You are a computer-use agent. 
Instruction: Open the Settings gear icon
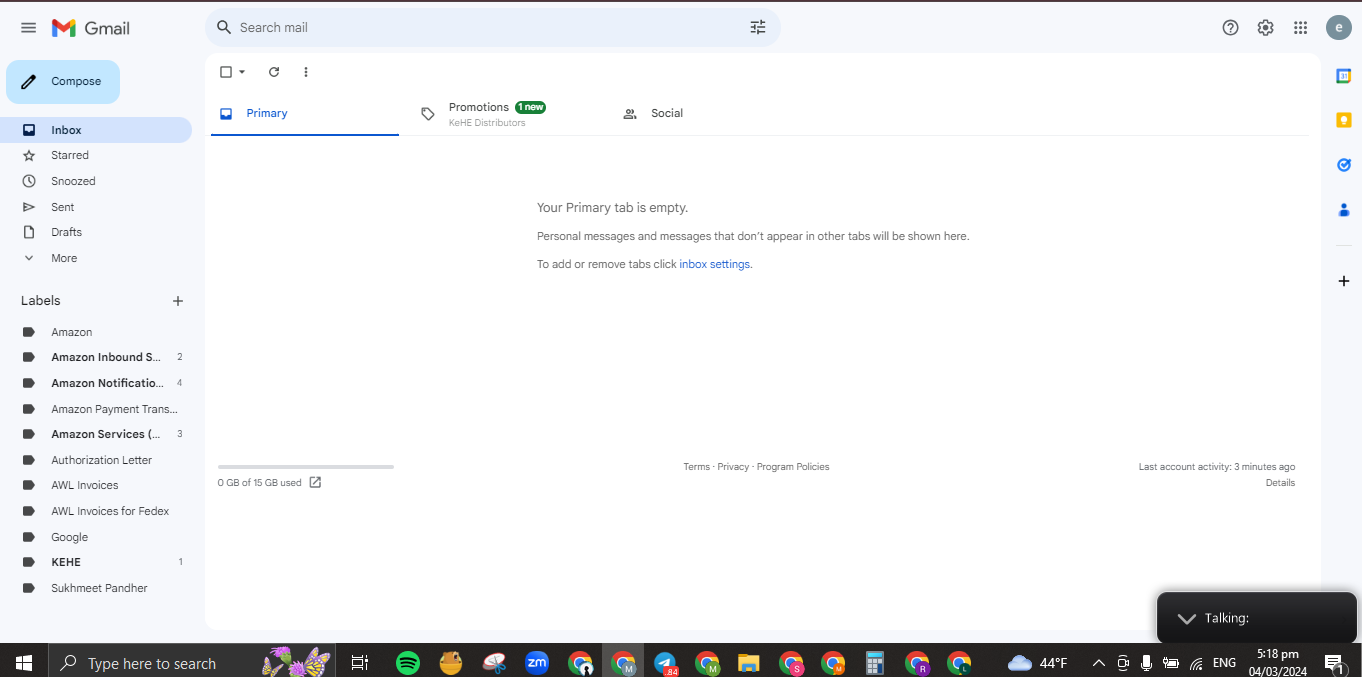[1266, 28]
